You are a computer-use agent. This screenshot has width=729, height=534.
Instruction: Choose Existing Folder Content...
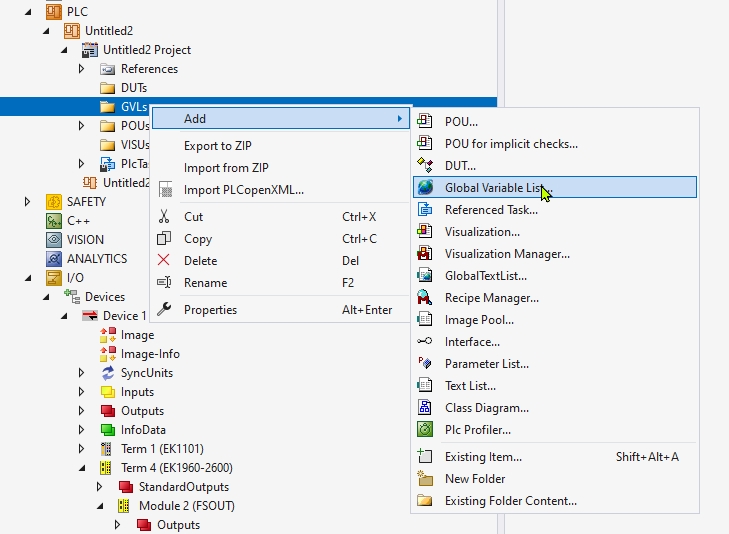pyautogui.click(x=555, y=501)
